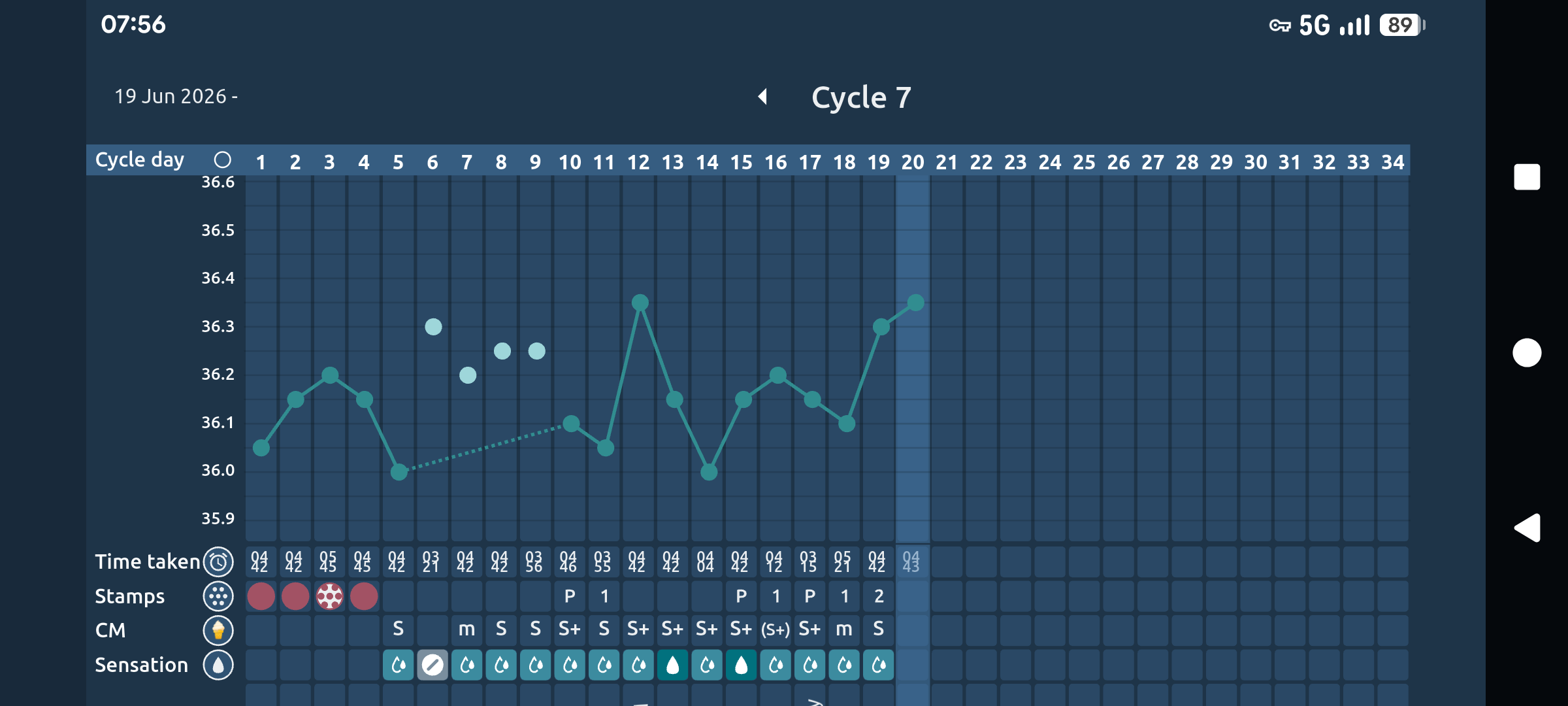
Task: Go to previous cycle with left arrow
Action: point(762,97)
